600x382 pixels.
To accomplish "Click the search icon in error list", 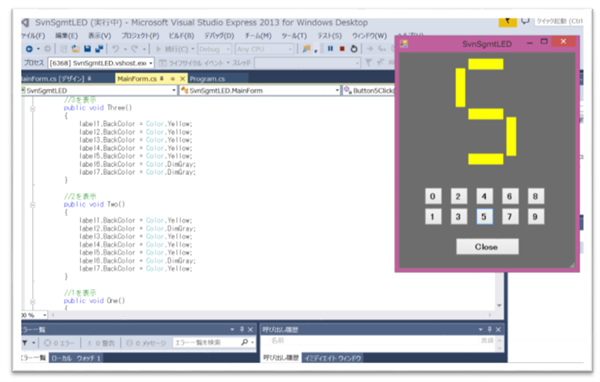I will point(245,342).
